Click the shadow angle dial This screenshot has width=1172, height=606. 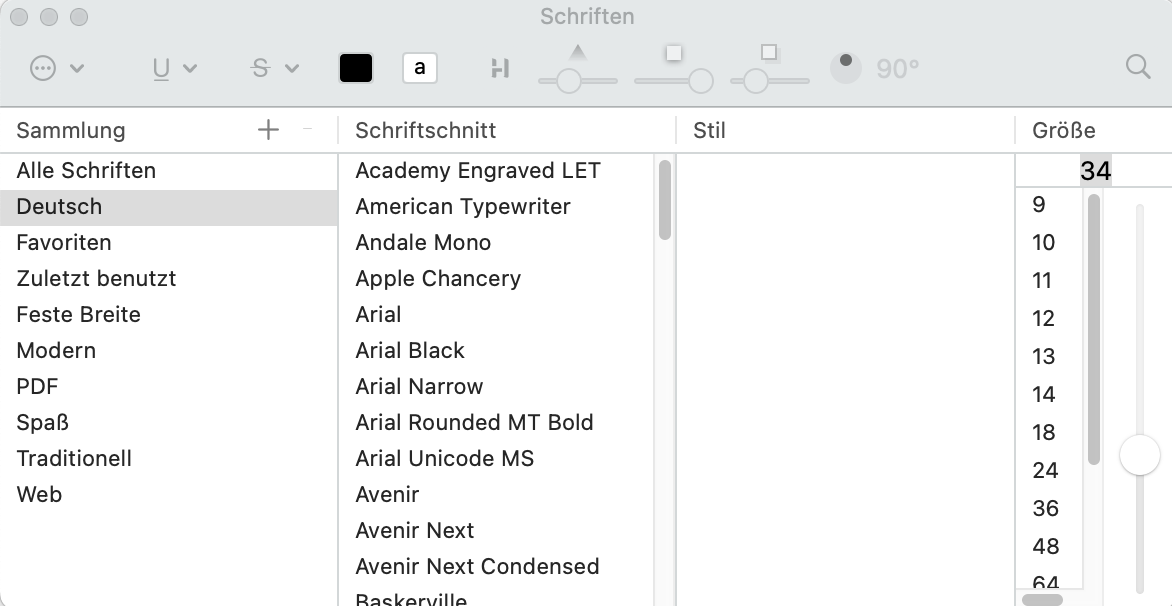click(846, 68)
